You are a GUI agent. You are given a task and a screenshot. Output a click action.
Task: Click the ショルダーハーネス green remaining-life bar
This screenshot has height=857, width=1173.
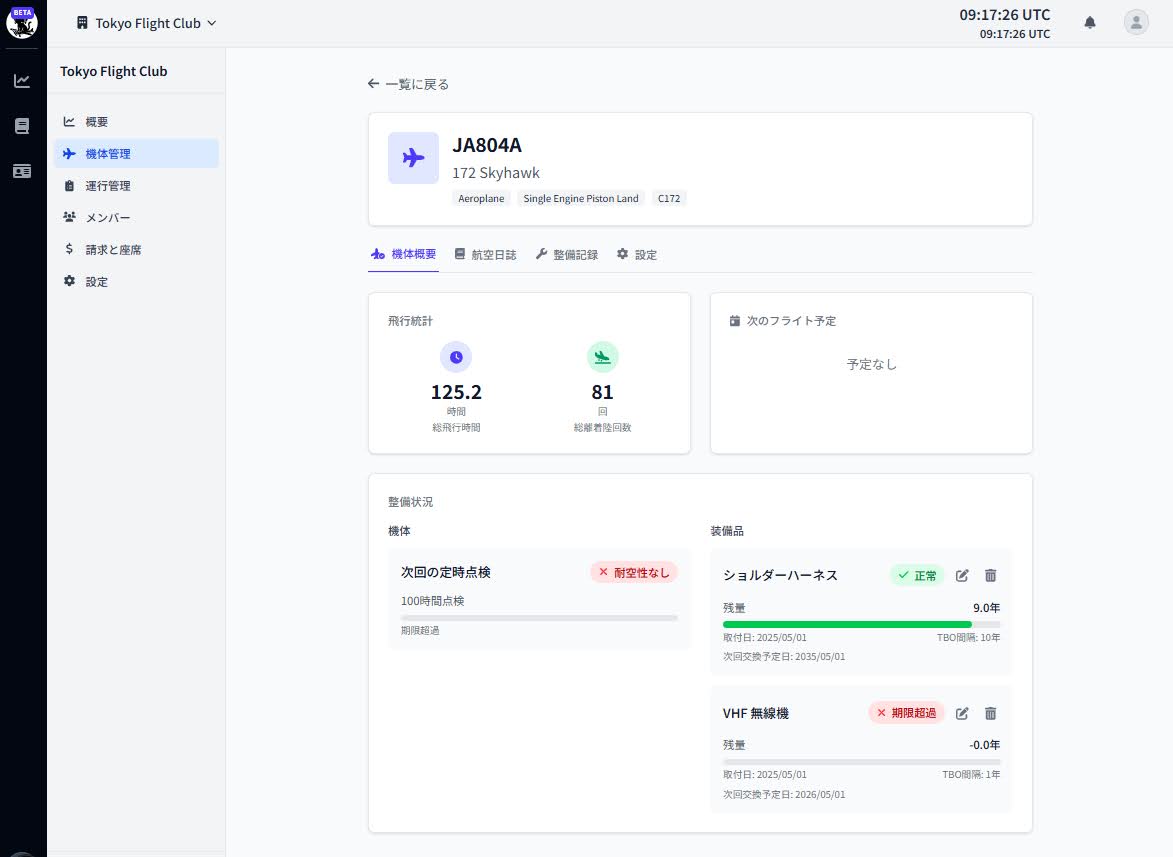click(x=861, y=624)
